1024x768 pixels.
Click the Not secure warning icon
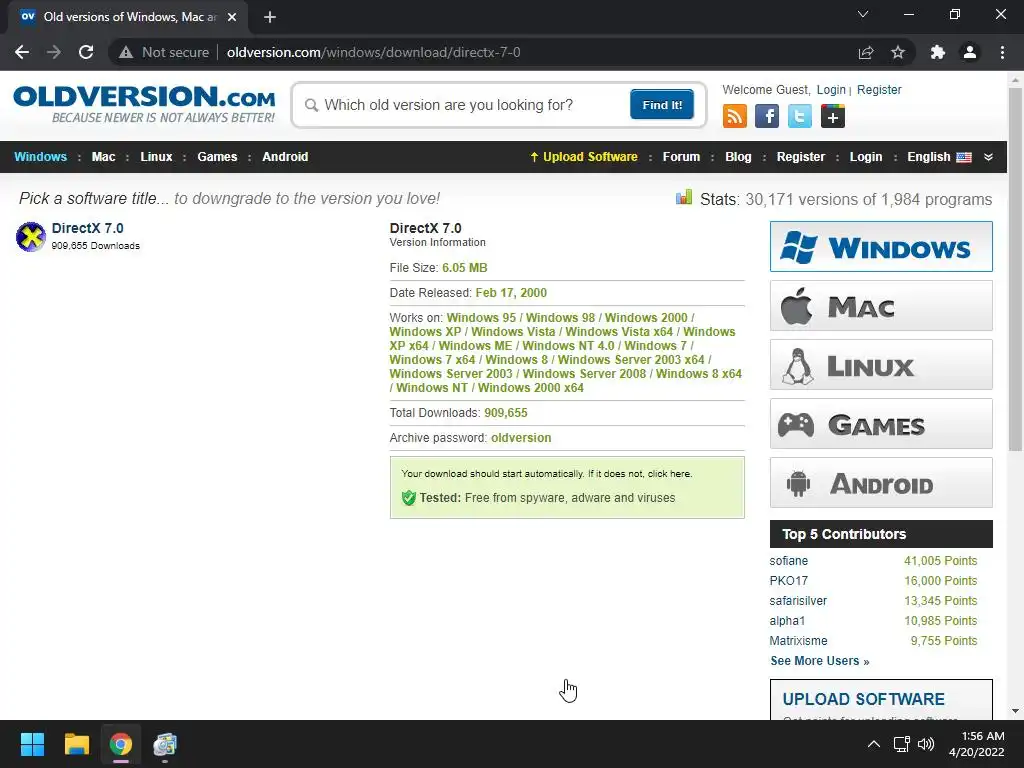pos(126,52)
